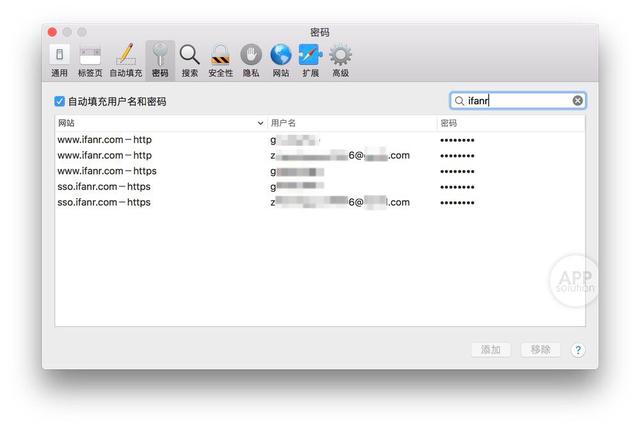This screenshot has height=429, width=640.
Task: Toggle 自动填充用户名和密码 checkbox
Action: 60,101
